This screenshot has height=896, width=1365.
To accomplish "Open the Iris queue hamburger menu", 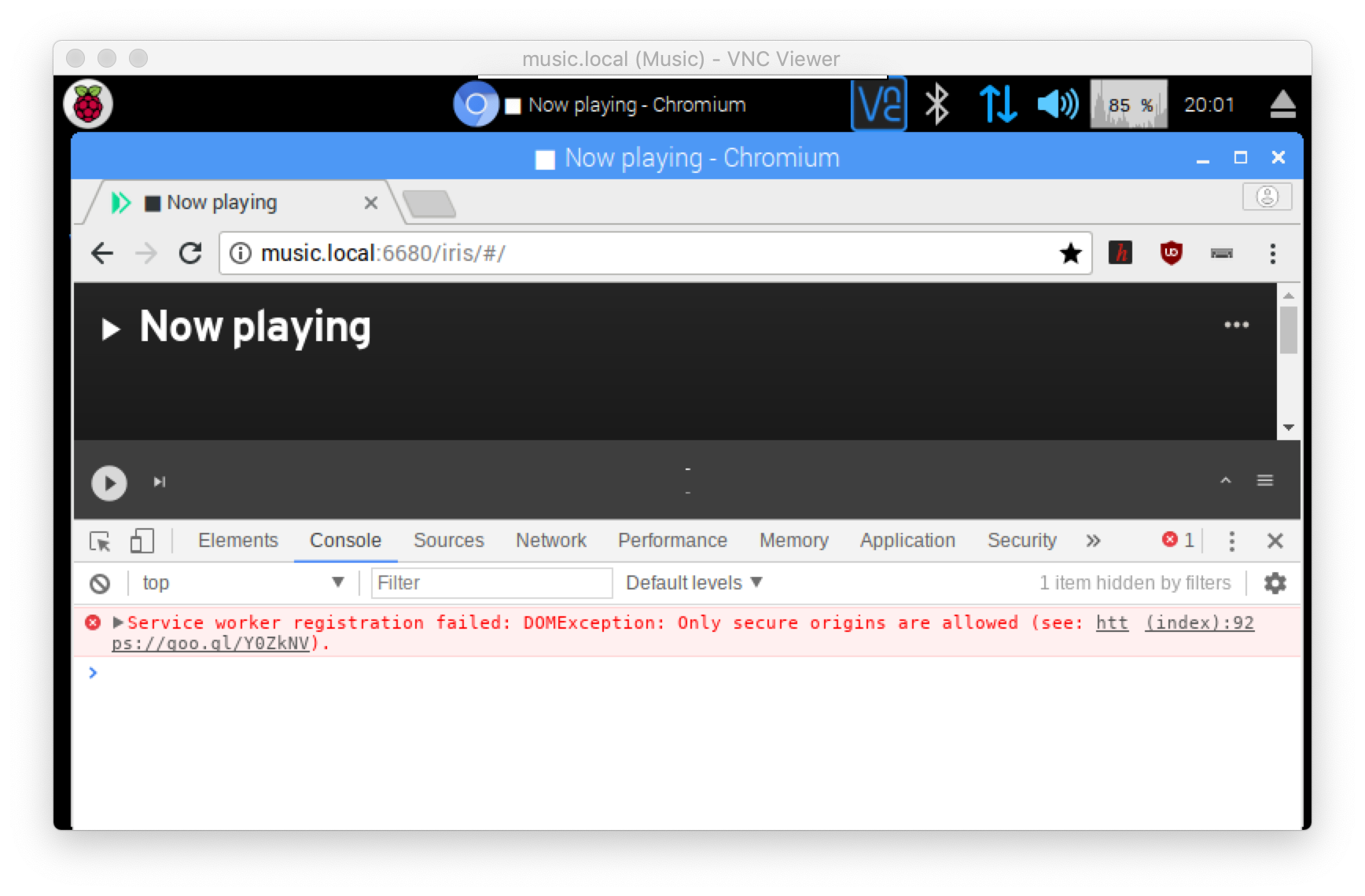I will [1266, 480].
